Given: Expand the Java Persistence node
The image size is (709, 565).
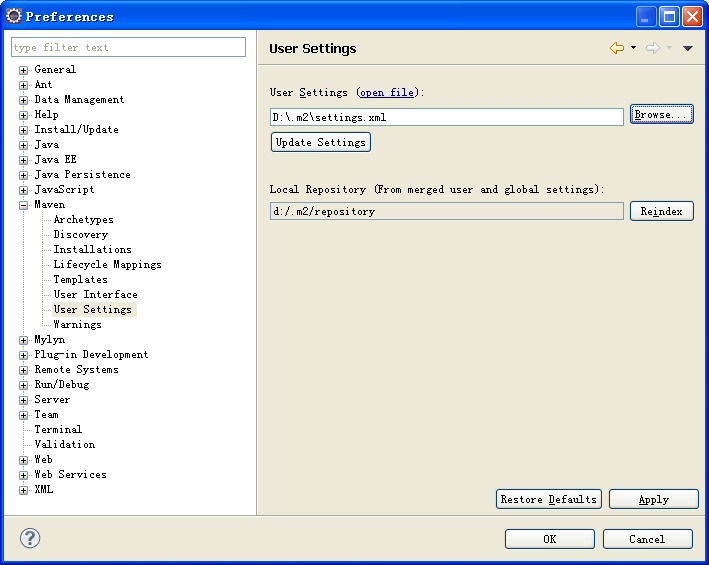Looking at the screenshot, I should tap(24, 175).
